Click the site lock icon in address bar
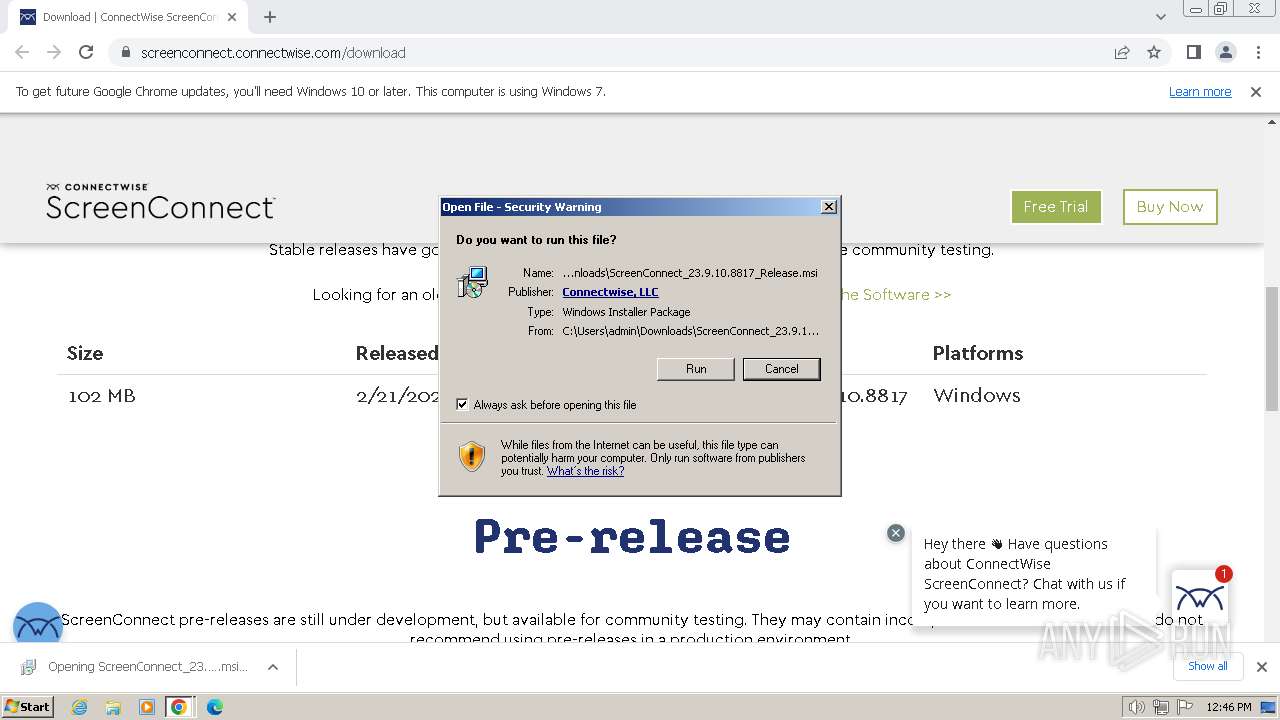This screenshot has width=1280, height=720. (125, 53)
